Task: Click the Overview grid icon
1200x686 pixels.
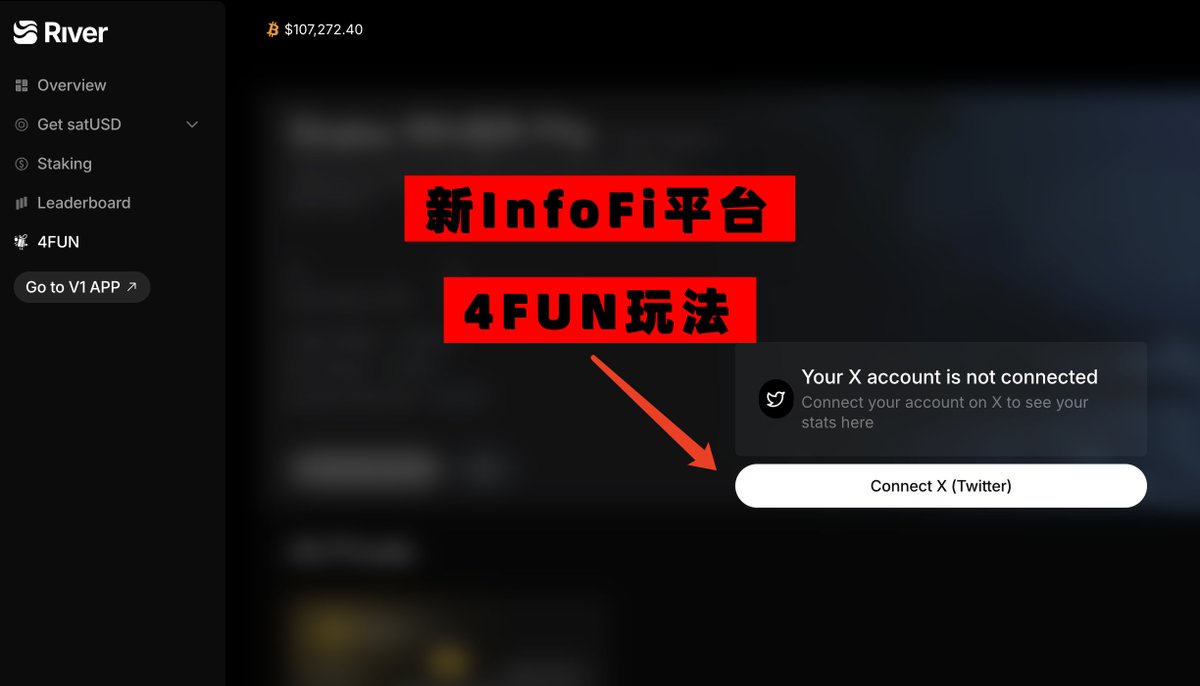Action: pyautogui.click(x=22, y=86)
